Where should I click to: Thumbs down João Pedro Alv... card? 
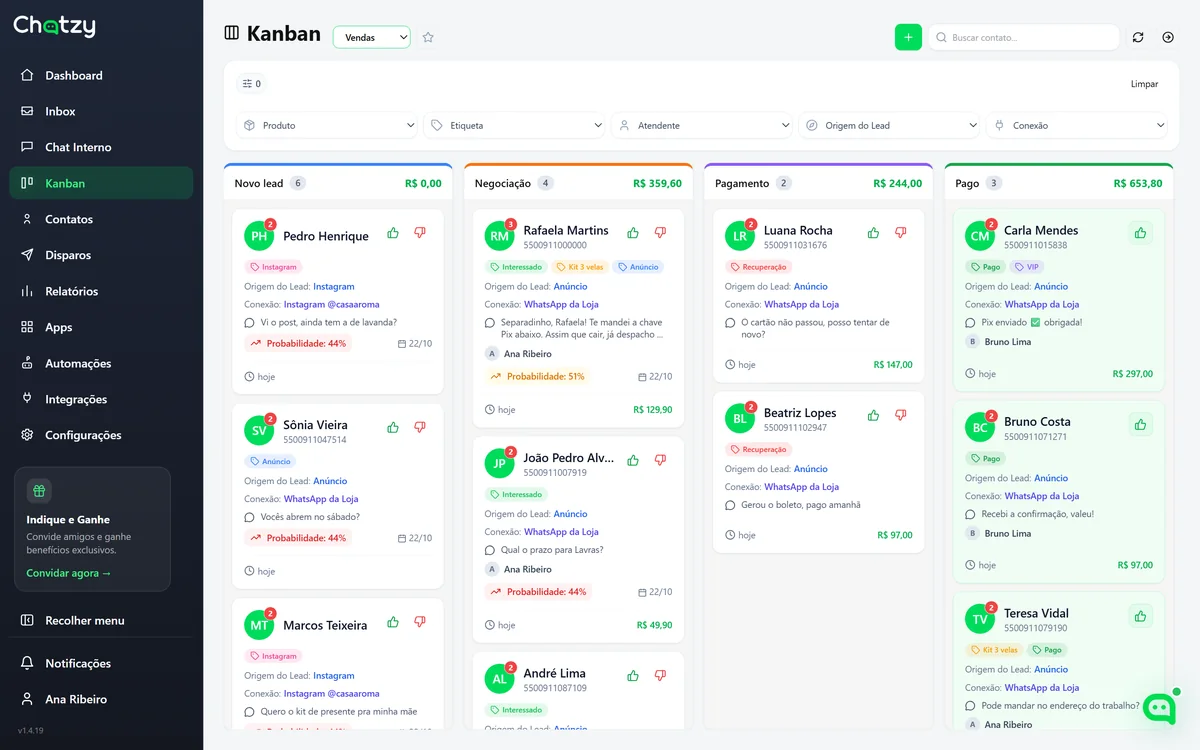click(660, 461)
